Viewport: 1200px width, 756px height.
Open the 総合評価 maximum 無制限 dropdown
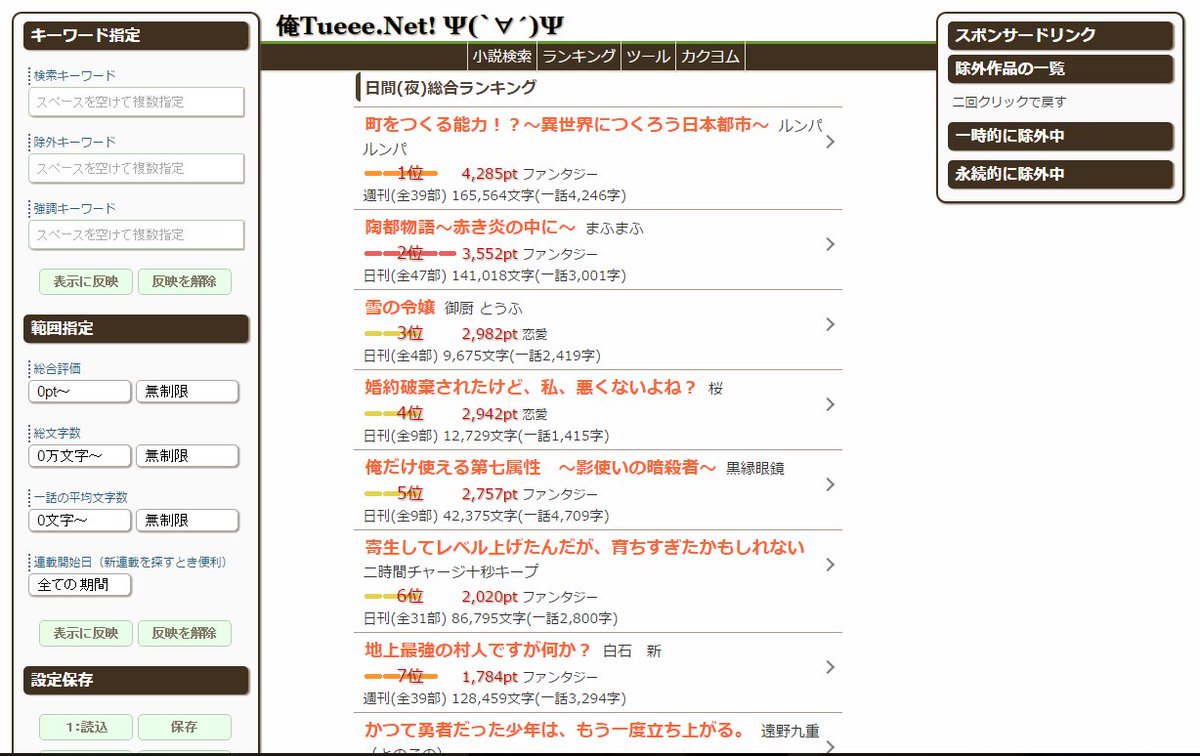point(187,391)
